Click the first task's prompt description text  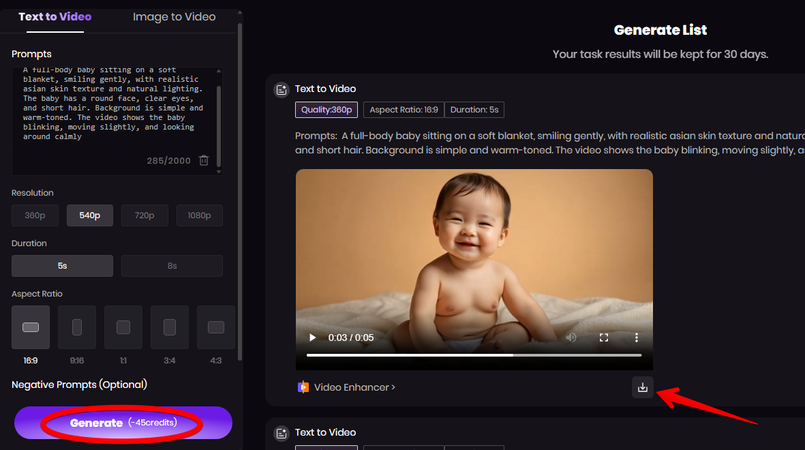[550, 143]
